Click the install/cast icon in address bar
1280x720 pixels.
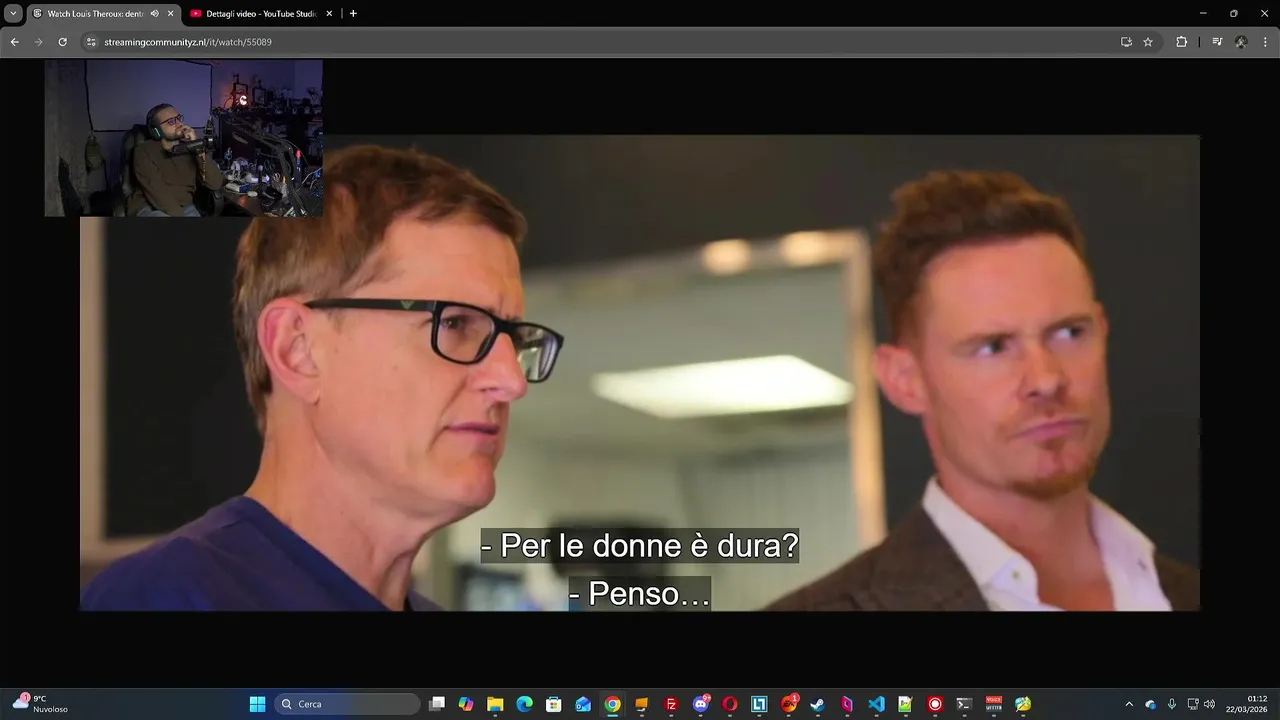[1126, 42]
